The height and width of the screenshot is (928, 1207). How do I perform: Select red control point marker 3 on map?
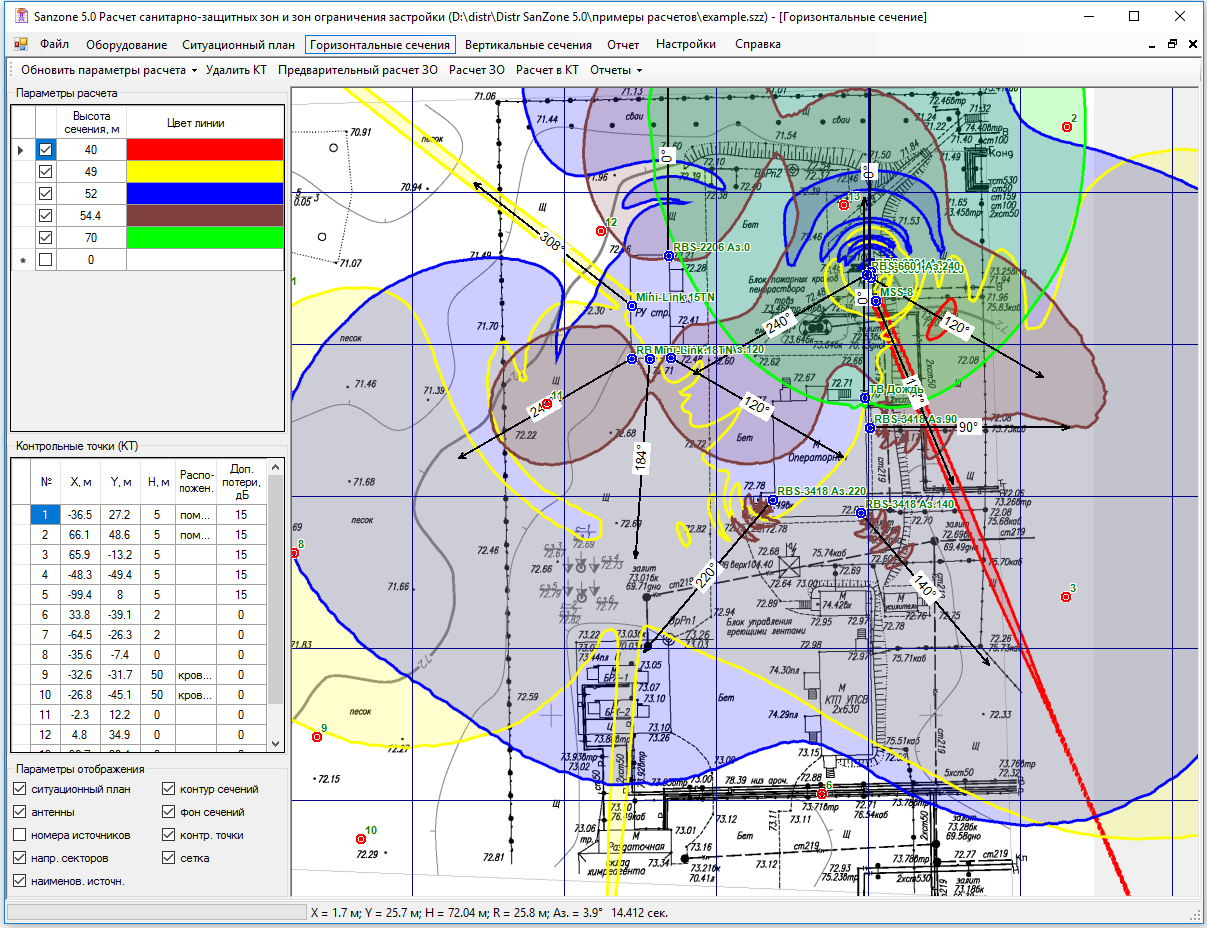1065,597
